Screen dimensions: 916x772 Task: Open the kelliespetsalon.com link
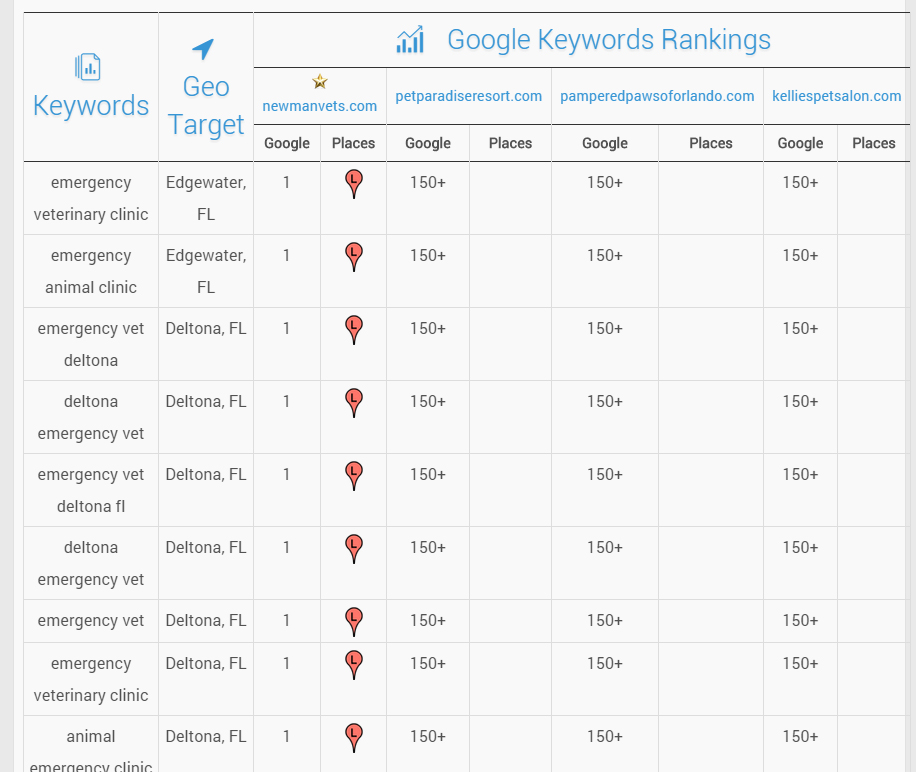pyautogui.click(x=836, y=96)
